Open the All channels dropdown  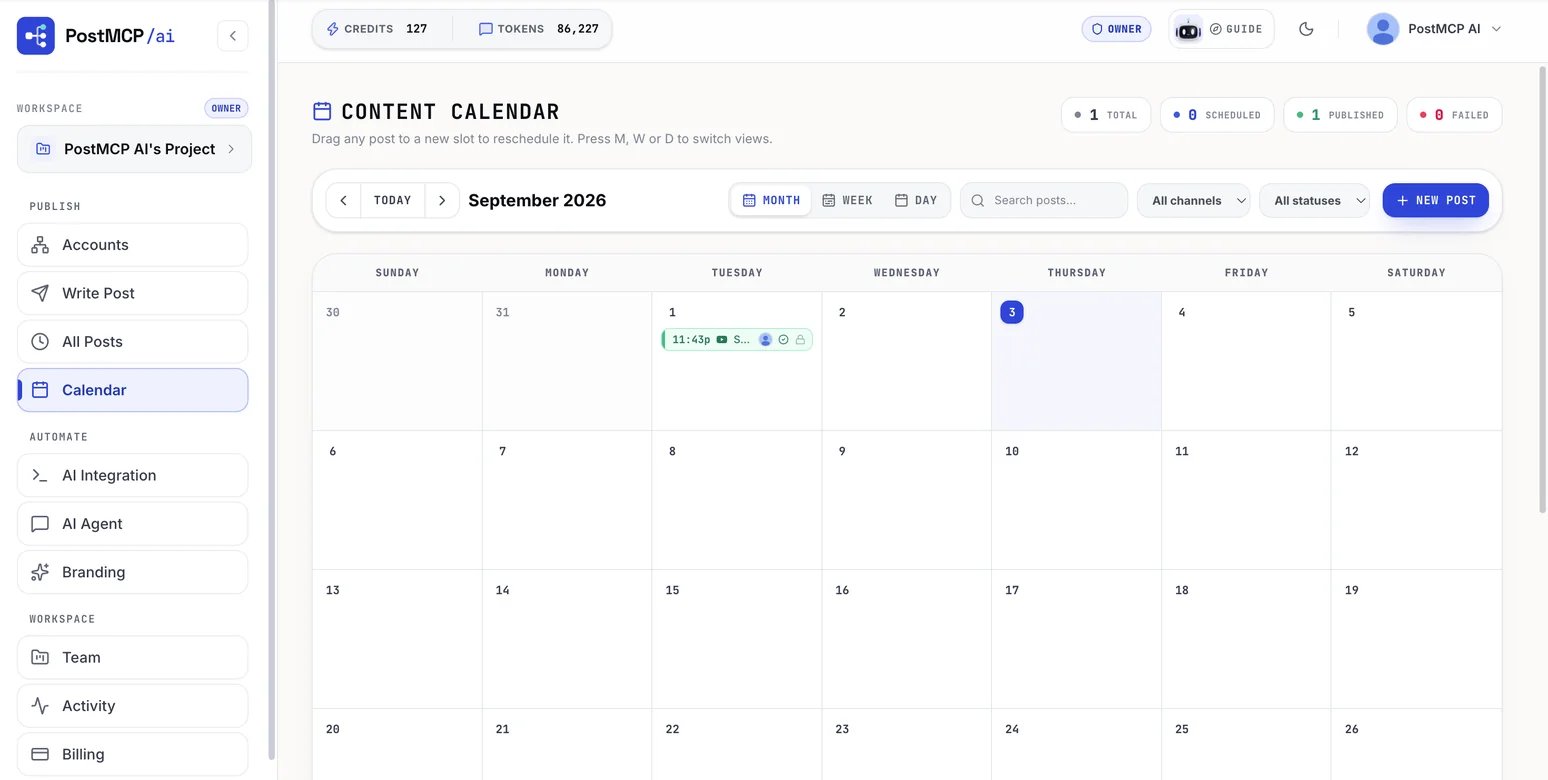(x=1194, y=200)
